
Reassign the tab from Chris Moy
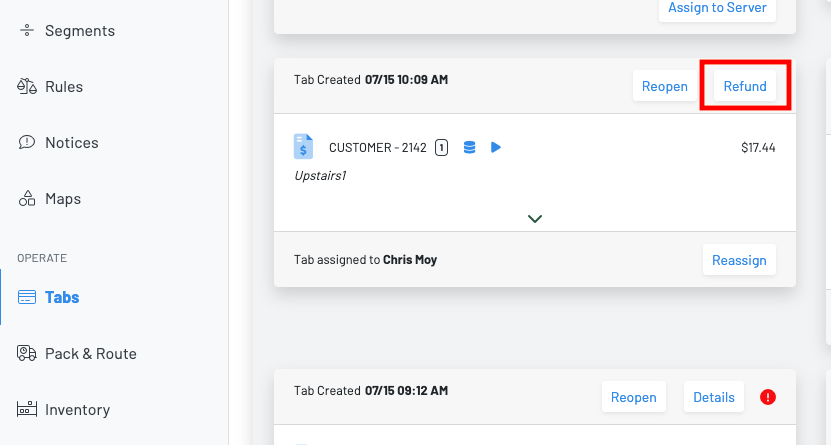(739, 260)
